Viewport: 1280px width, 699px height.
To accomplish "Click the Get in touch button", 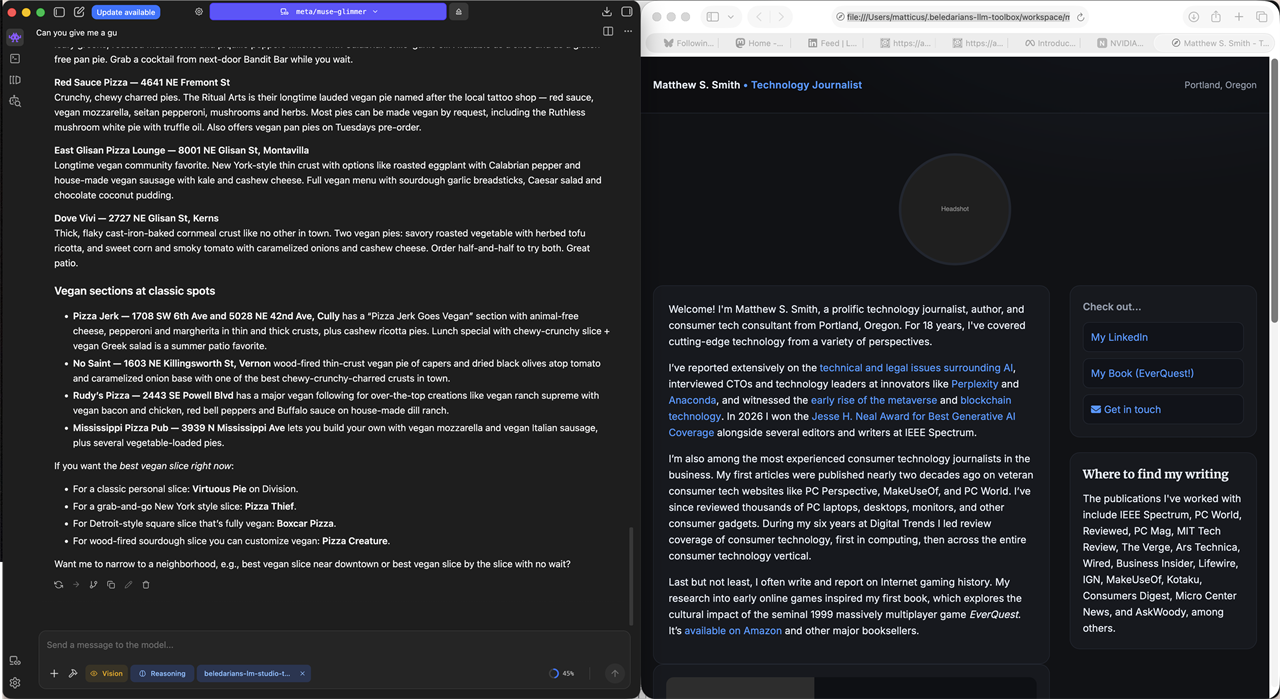I will click(1162, 409).
